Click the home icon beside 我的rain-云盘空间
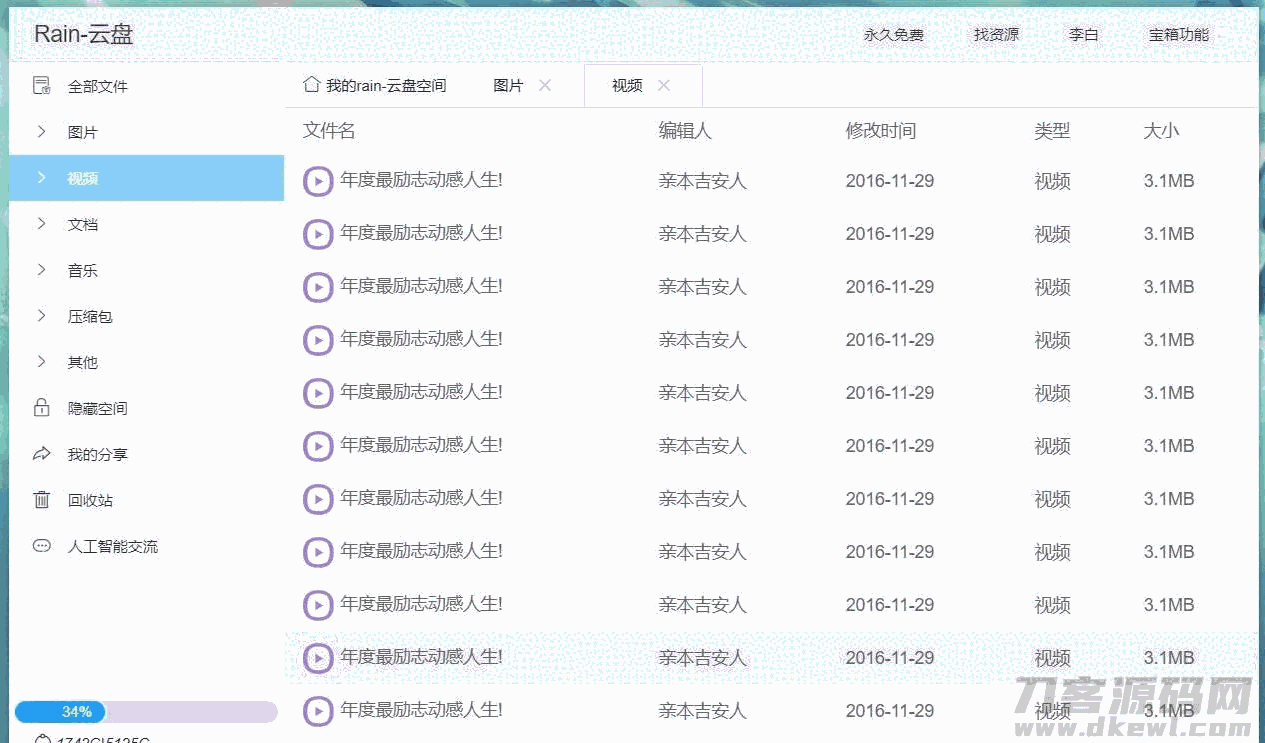This screenshot has width=1265, height=743. (311, 85)
